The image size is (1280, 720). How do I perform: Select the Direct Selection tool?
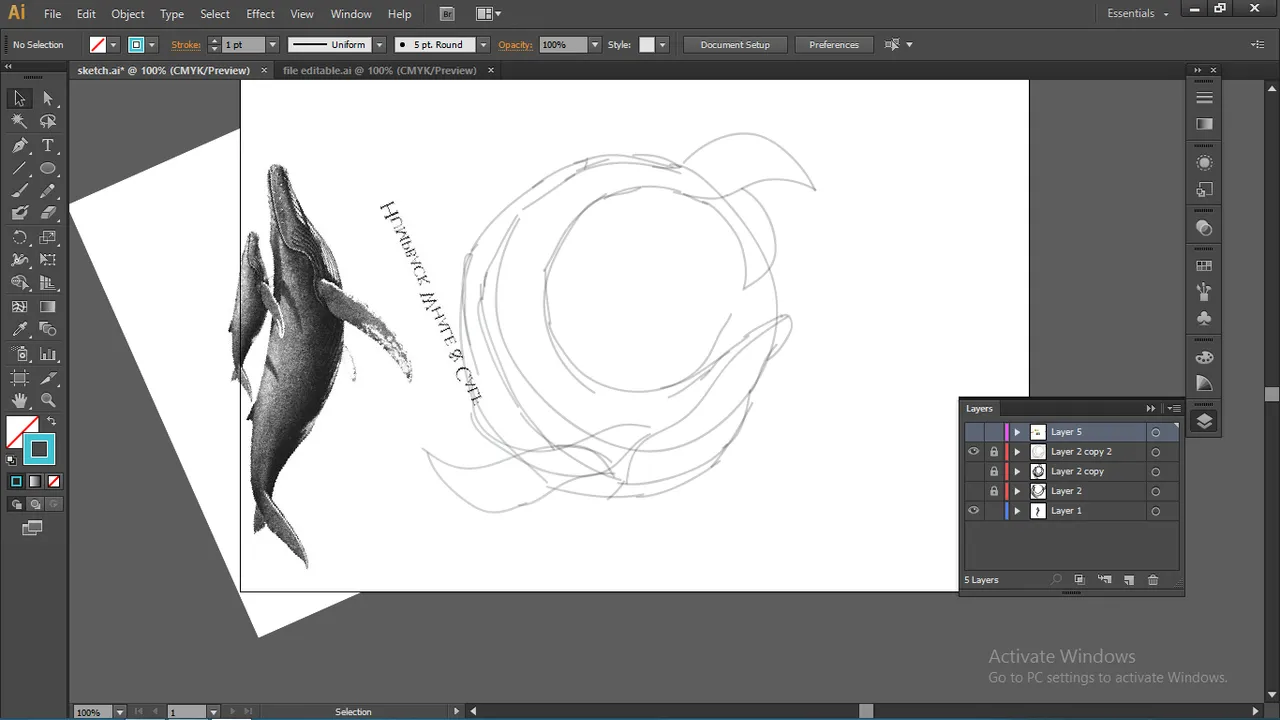[48, 98]
